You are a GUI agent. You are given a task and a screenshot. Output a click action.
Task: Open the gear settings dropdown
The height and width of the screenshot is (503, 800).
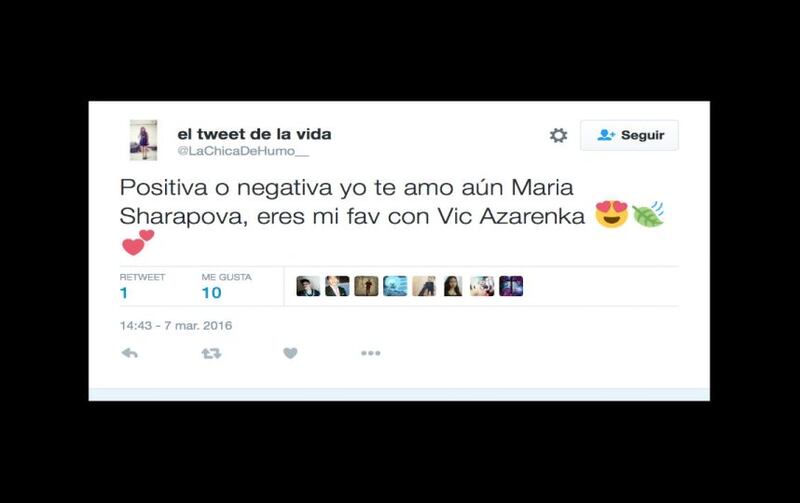558,135
